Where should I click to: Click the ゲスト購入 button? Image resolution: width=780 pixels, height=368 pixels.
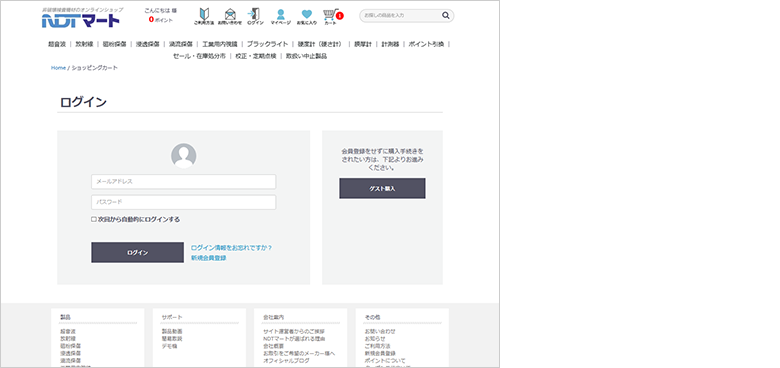pos(382,188)
